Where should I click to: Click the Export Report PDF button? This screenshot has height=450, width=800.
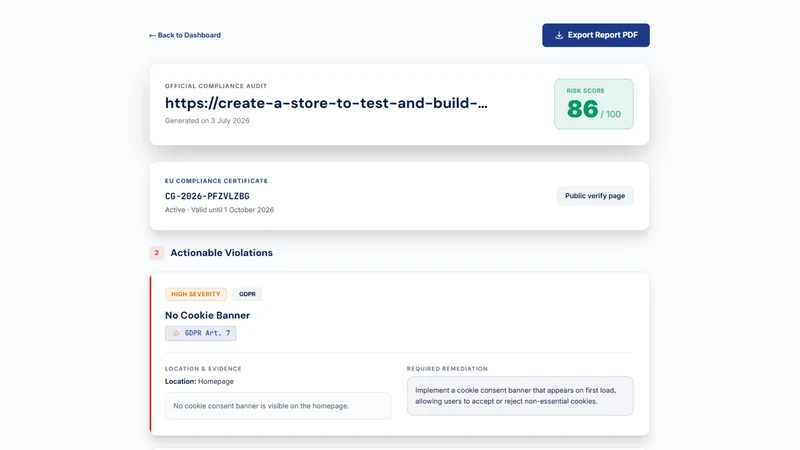point(596,35)
